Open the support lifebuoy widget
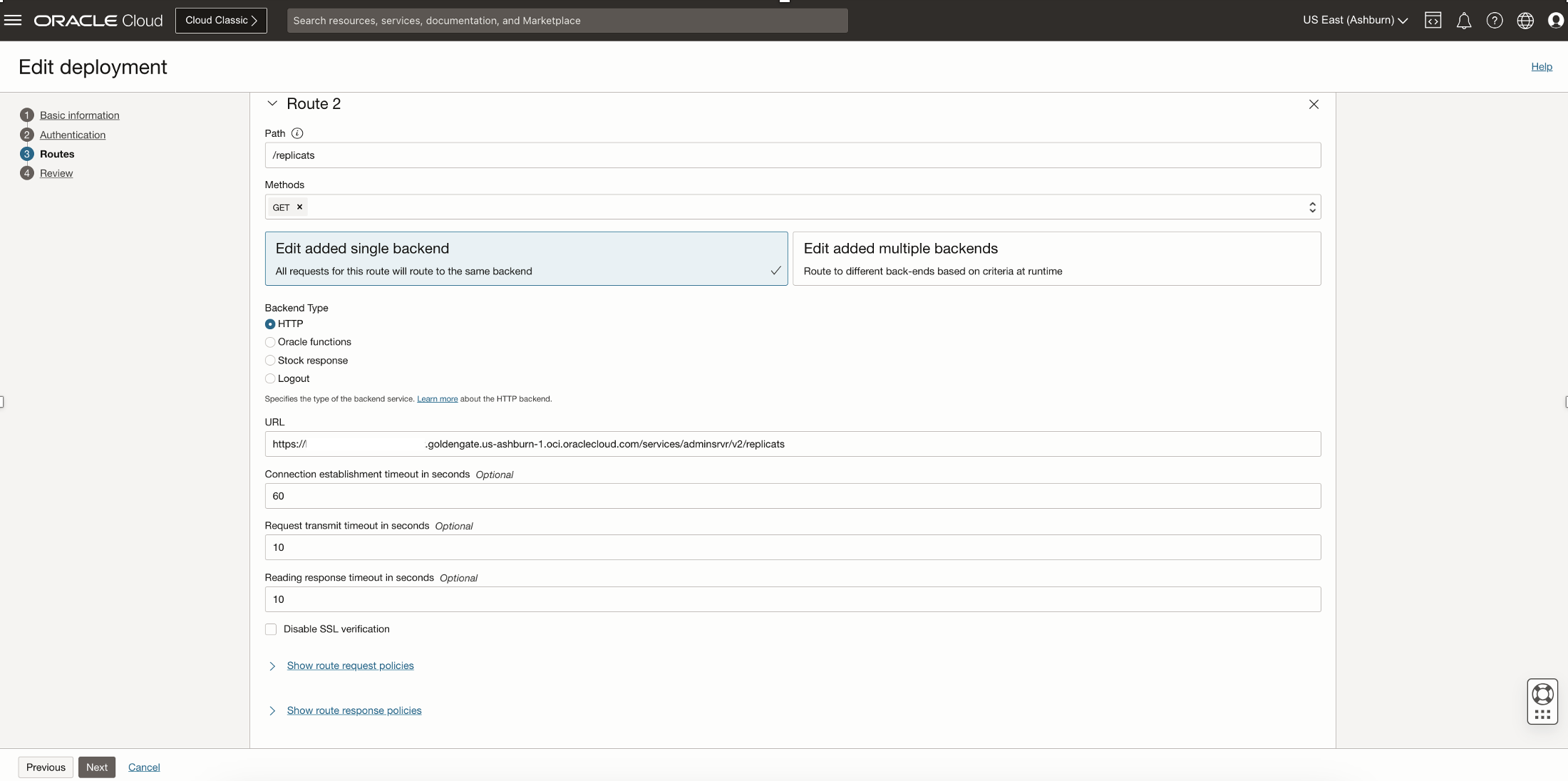The width and height of the screenshot is (1568, 781). [1542, 694]
